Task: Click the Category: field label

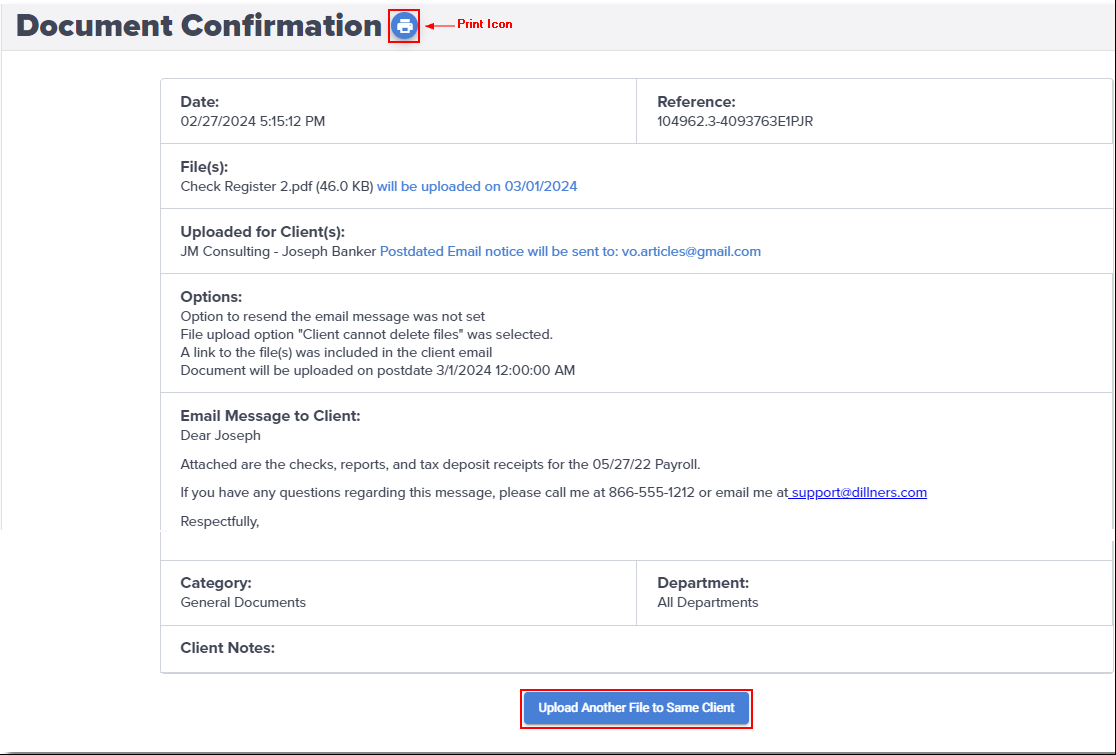Action: [216, 583]
